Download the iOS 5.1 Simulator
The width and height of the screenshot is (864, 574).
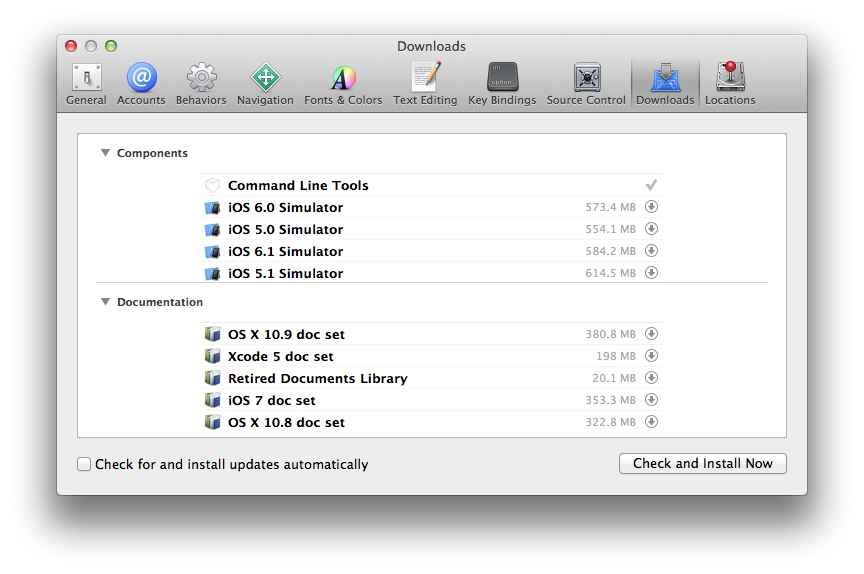pyautogui.click(x=651, y=273)
